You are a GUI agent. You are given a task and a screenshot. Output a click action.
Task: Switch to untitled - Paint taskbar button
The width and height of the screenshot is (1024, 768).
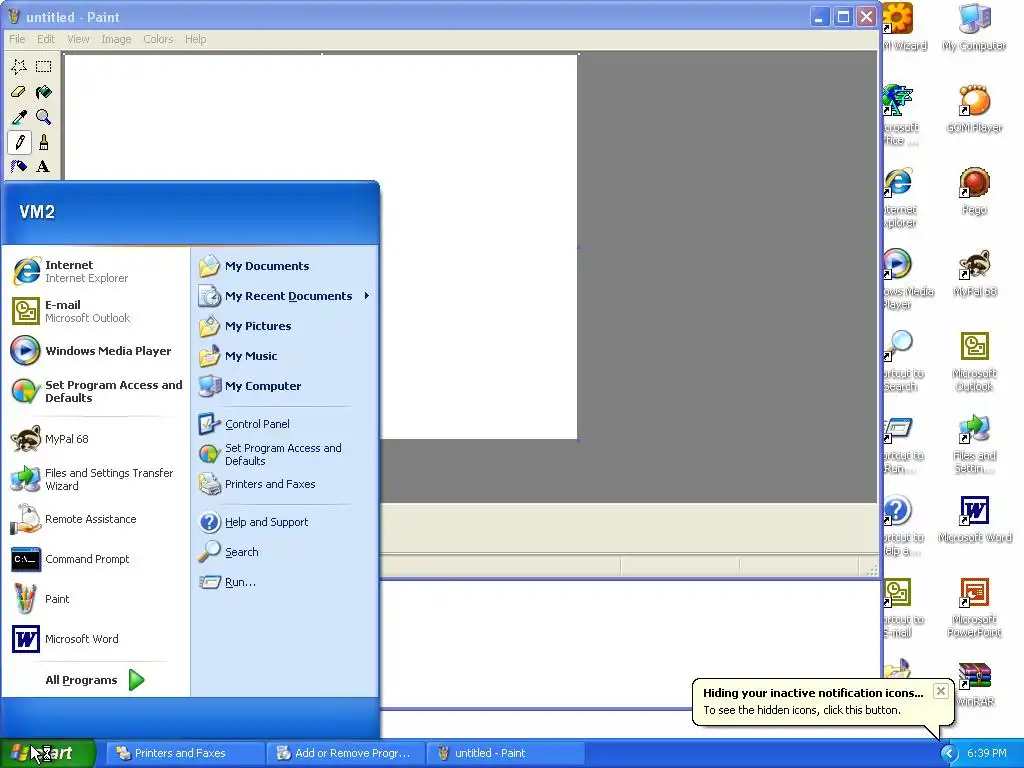(x=505, y=753)
